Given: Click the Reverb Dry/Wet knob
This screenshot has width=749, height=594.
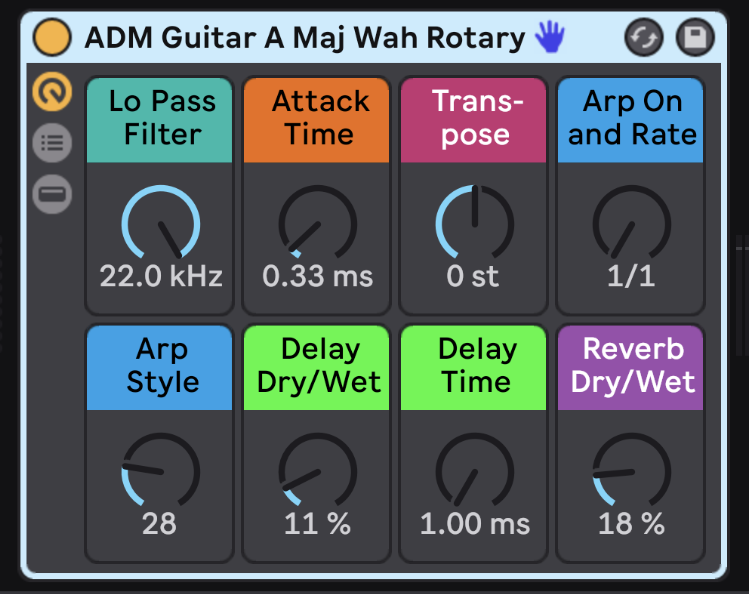Looking at the screenshot, I should coord(631,471).
